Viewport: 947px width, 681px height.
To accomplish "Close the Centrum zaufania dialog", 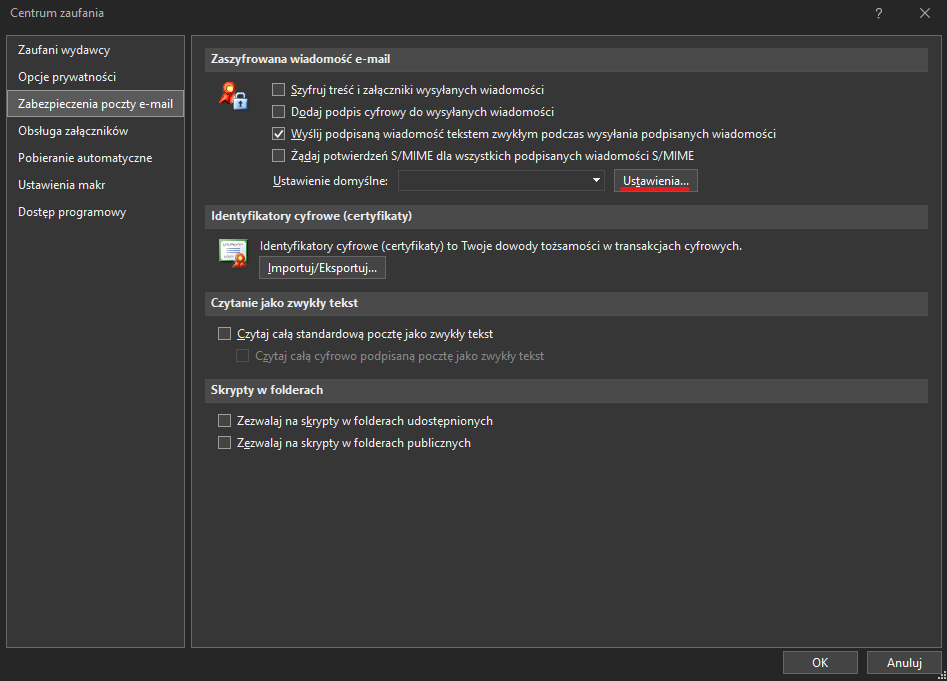I will pyautogui.click(x=925, y=13).
